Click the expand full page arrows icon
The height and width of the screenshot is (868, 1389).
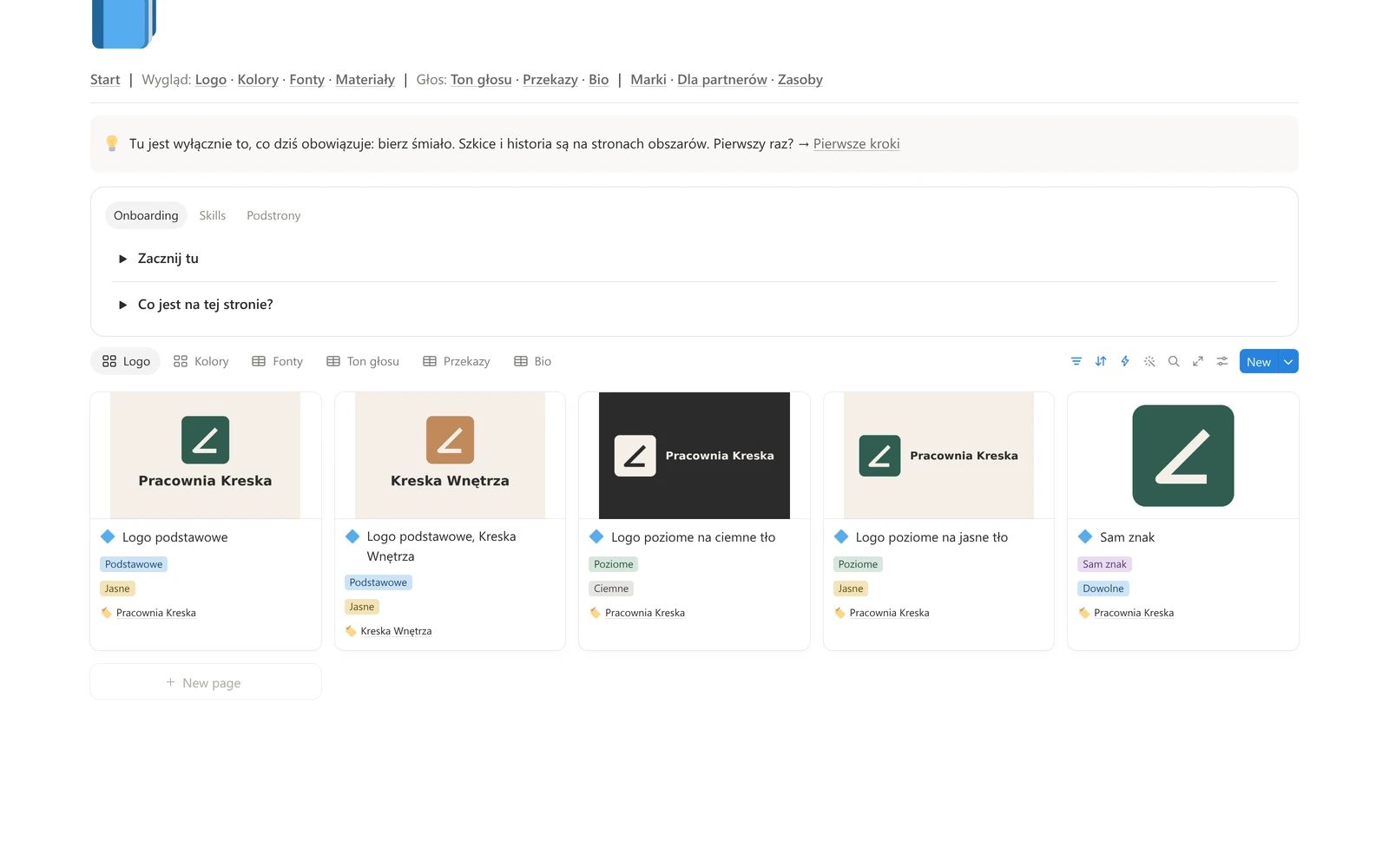pyautogui.click(x=1198, y=361)
